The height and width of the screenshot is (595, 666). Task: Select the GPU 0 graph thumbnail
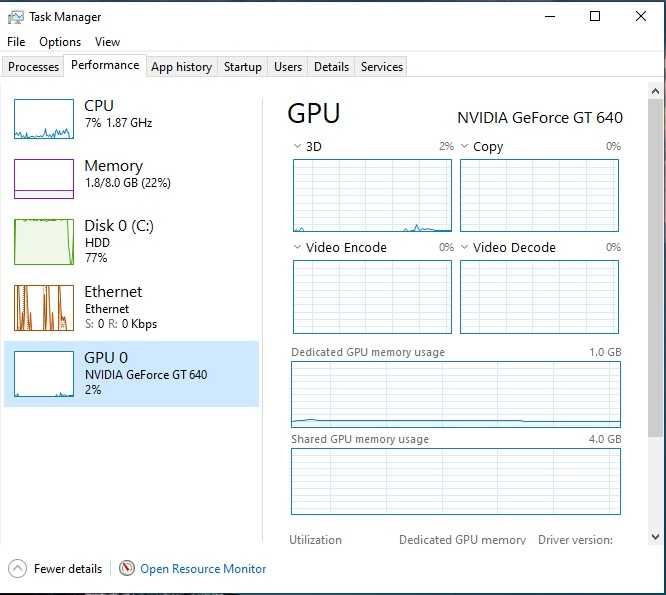pyautogui.click(x=44, y=373)
